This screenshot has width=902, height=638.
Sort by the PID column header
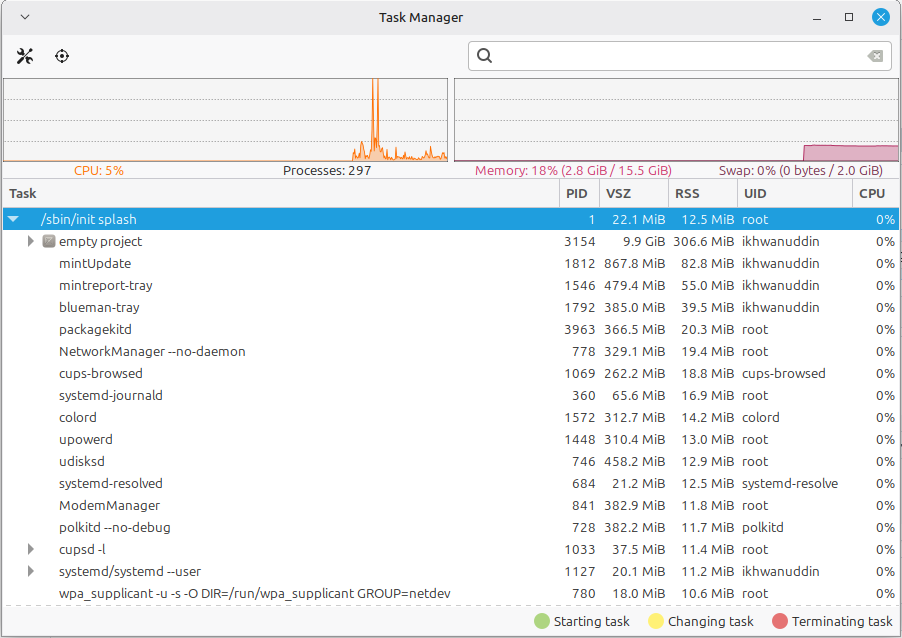[579, 193]
